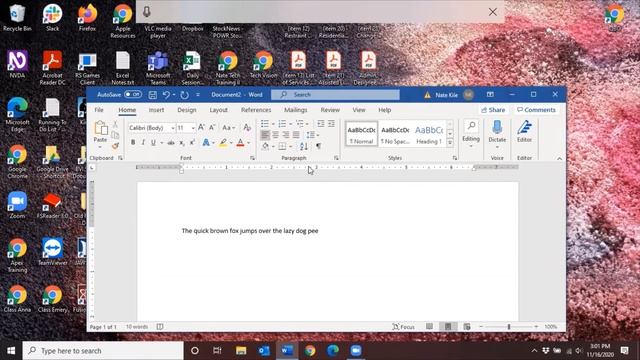Collapse the ribbon with chevron
640x360 pixels.
click(x=559, y=158)
